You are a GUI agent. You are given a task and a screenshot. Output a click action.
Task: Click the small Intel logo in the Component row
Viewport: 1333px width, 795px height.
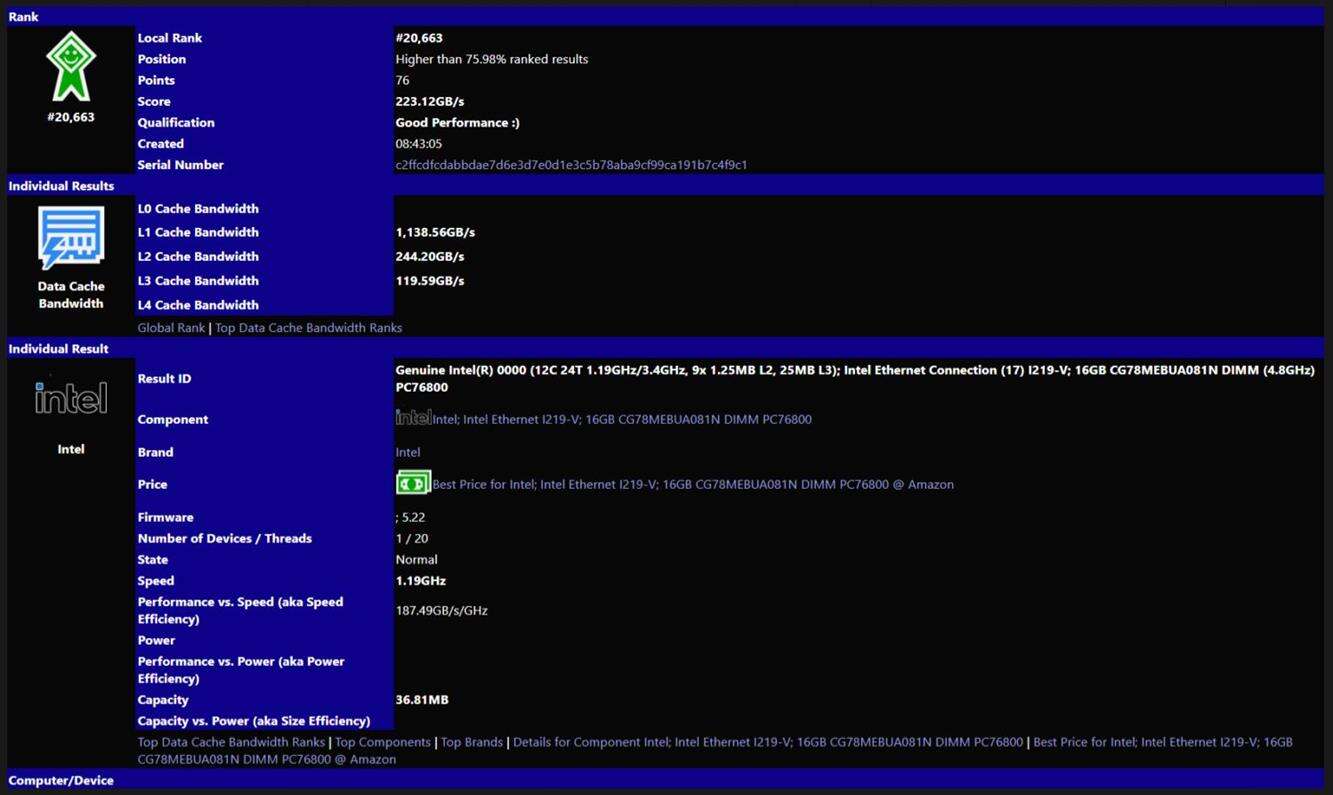(413, 418)
